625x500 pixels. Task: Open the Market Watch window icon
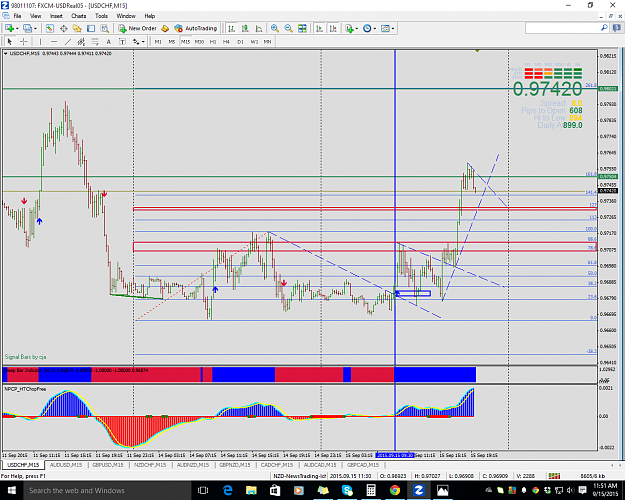pos(49,28)
